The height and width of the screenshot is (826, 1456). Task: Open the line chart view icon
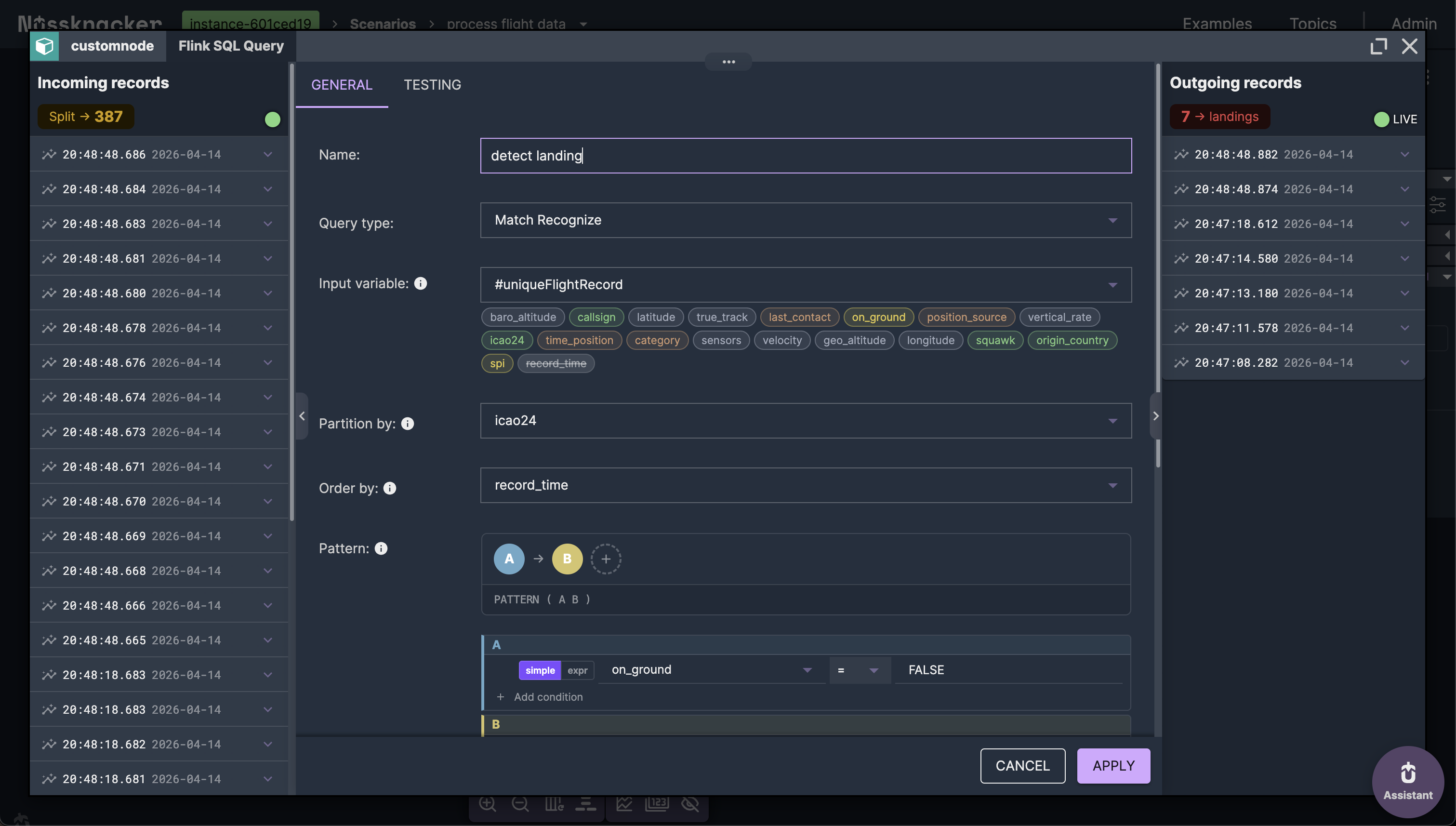click(x=624, y=804)
